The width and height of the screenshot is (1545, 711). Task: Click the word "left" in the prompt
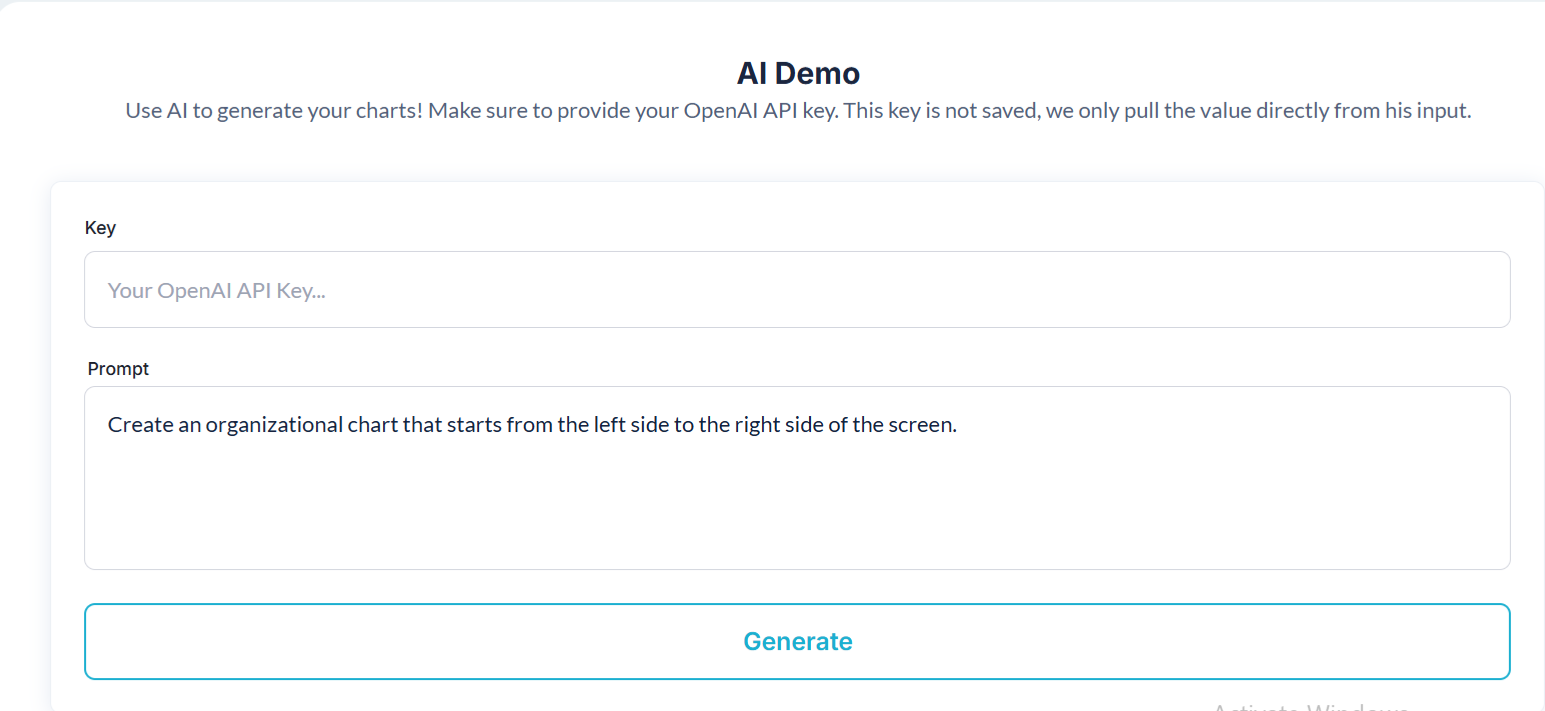[x=605, y=425]
